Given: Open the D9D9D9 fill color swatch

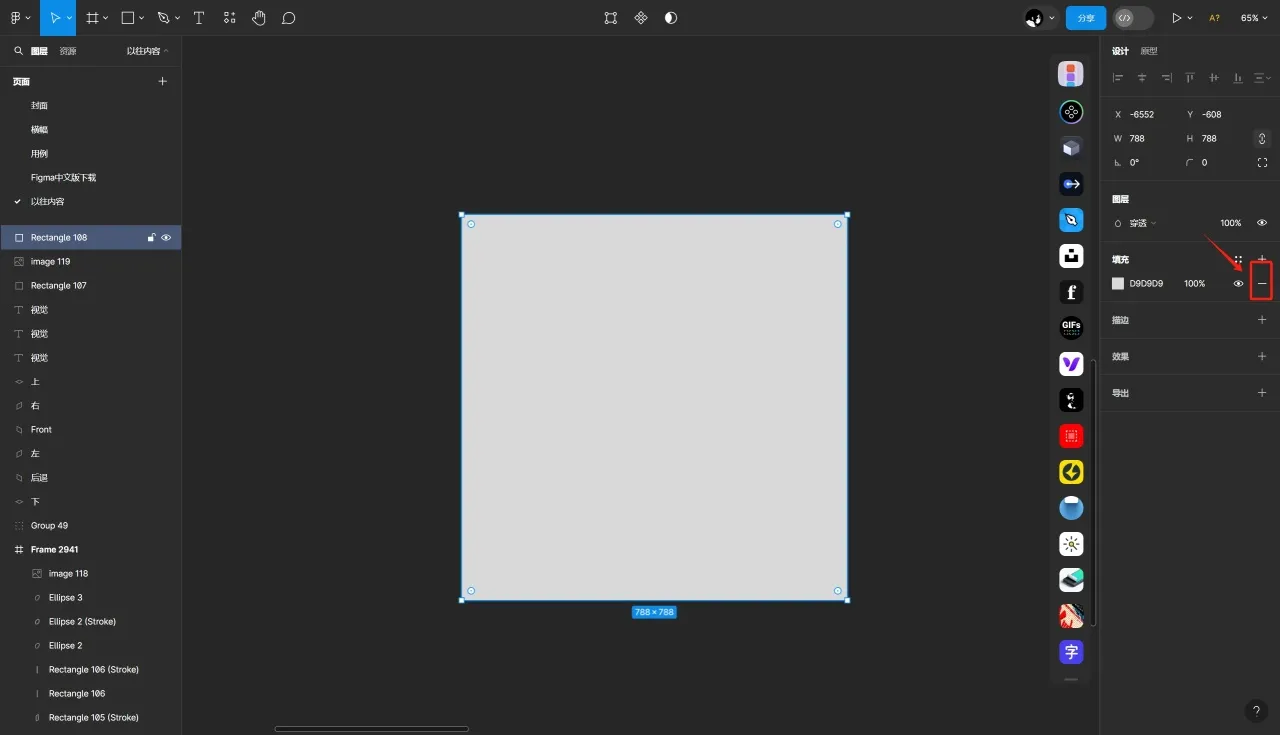Looking at the screenshot, I should 1118,284.
